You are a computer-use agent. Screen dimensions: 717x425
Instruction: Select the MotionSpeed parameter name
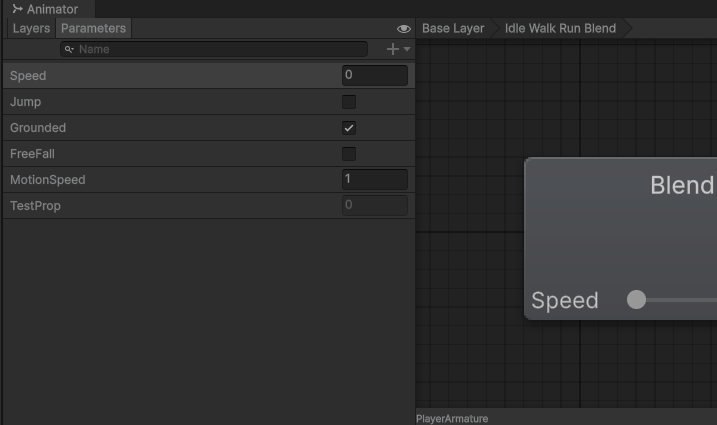pyautogui.click(x=48, y=180)
